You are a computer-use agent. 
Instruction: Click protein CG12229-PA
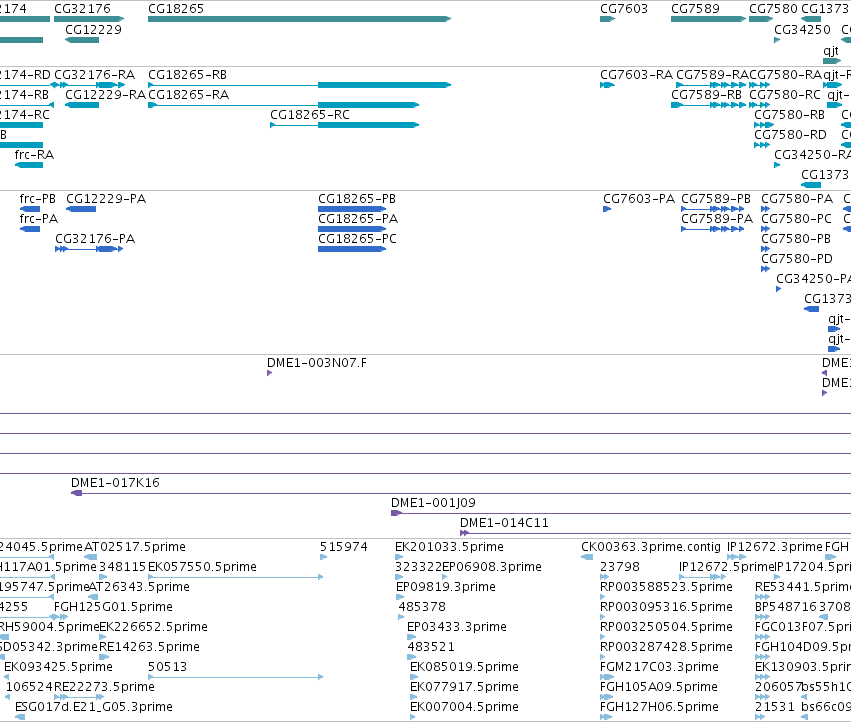81,209
